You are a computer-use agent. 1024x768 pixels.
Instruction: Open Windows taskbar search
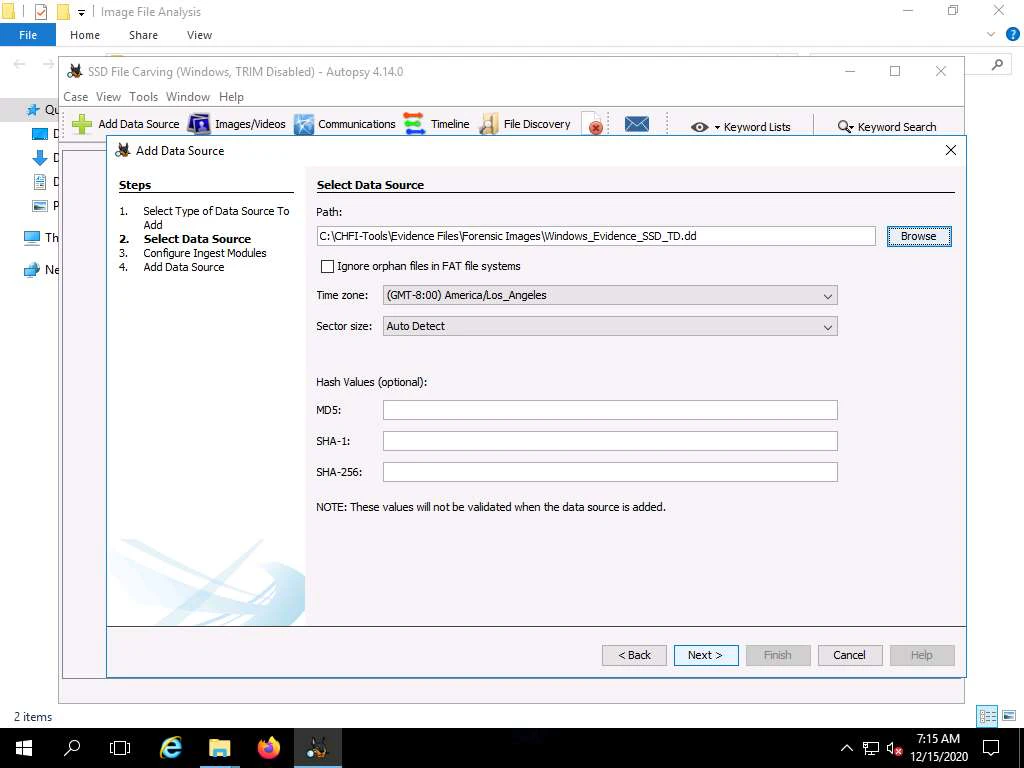click(x=72, y=748)
